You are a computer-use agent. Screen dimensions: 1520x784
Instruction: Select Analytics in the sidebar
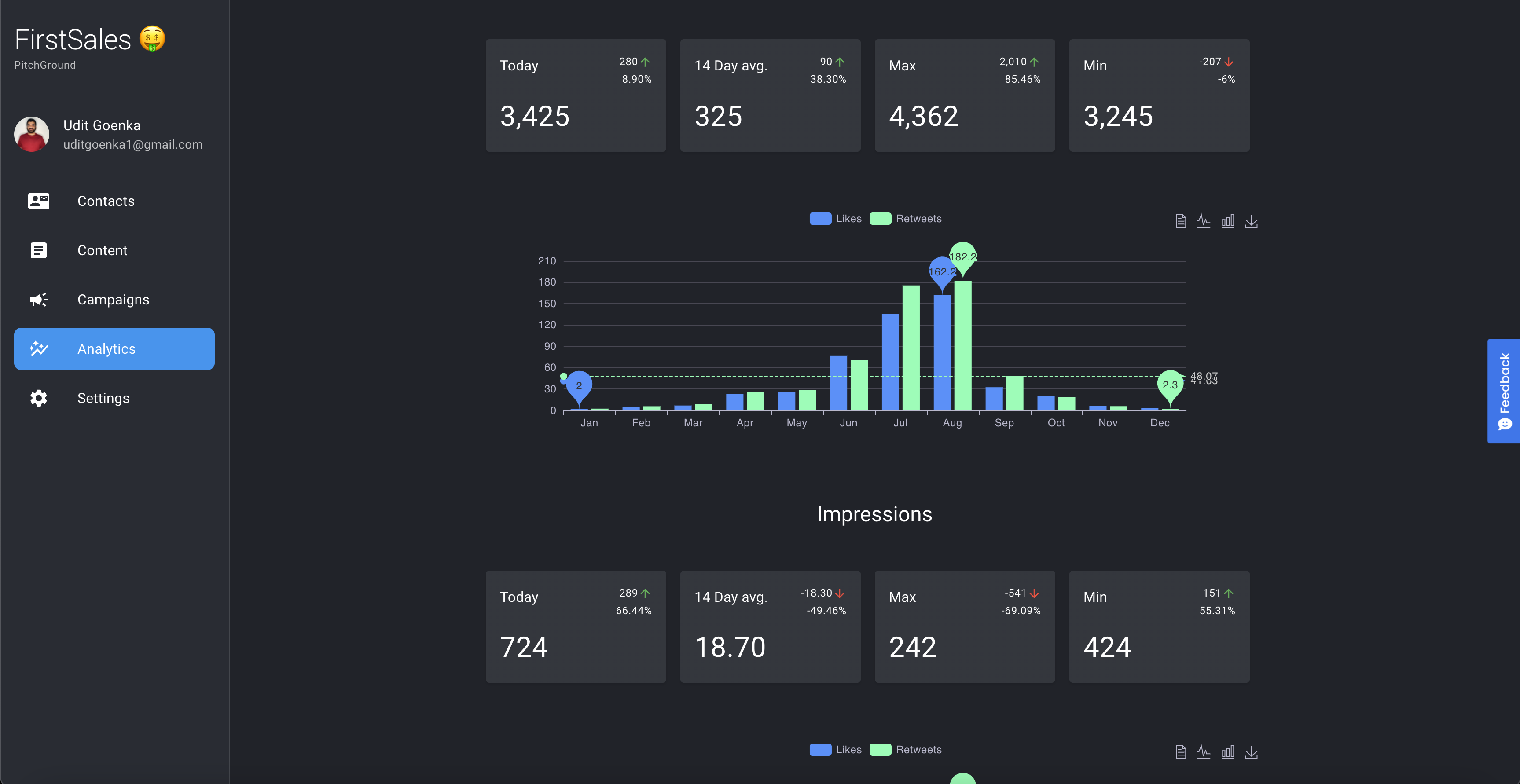[x=106, y=348]
